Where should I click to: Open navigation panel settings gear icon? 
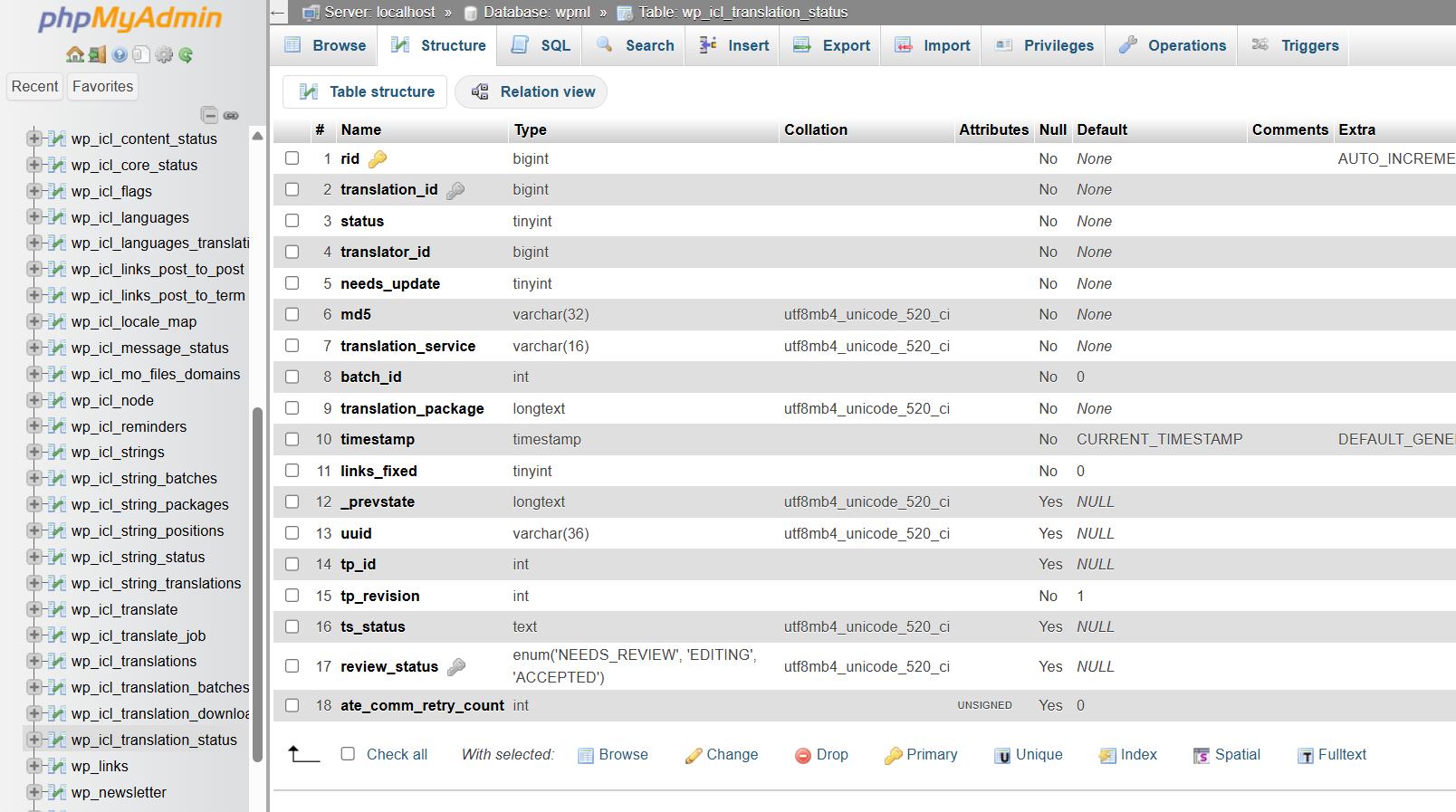point(164,54)
